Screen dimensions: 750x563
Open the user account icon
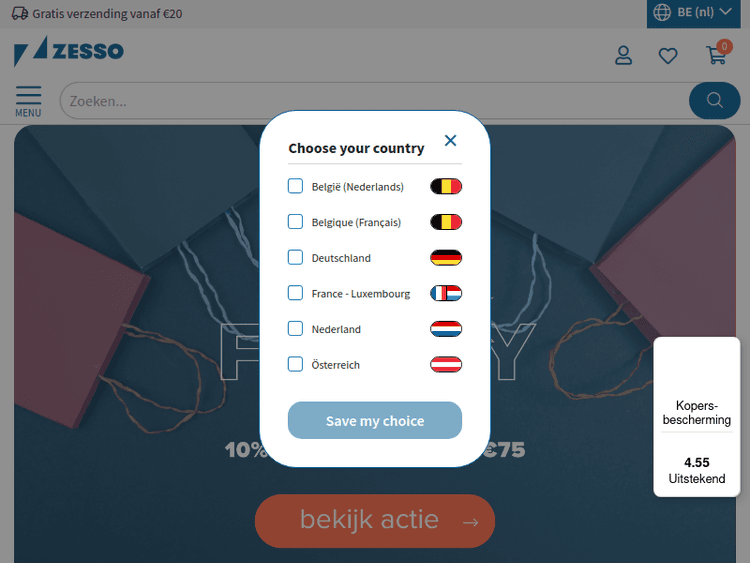[623, 55]
